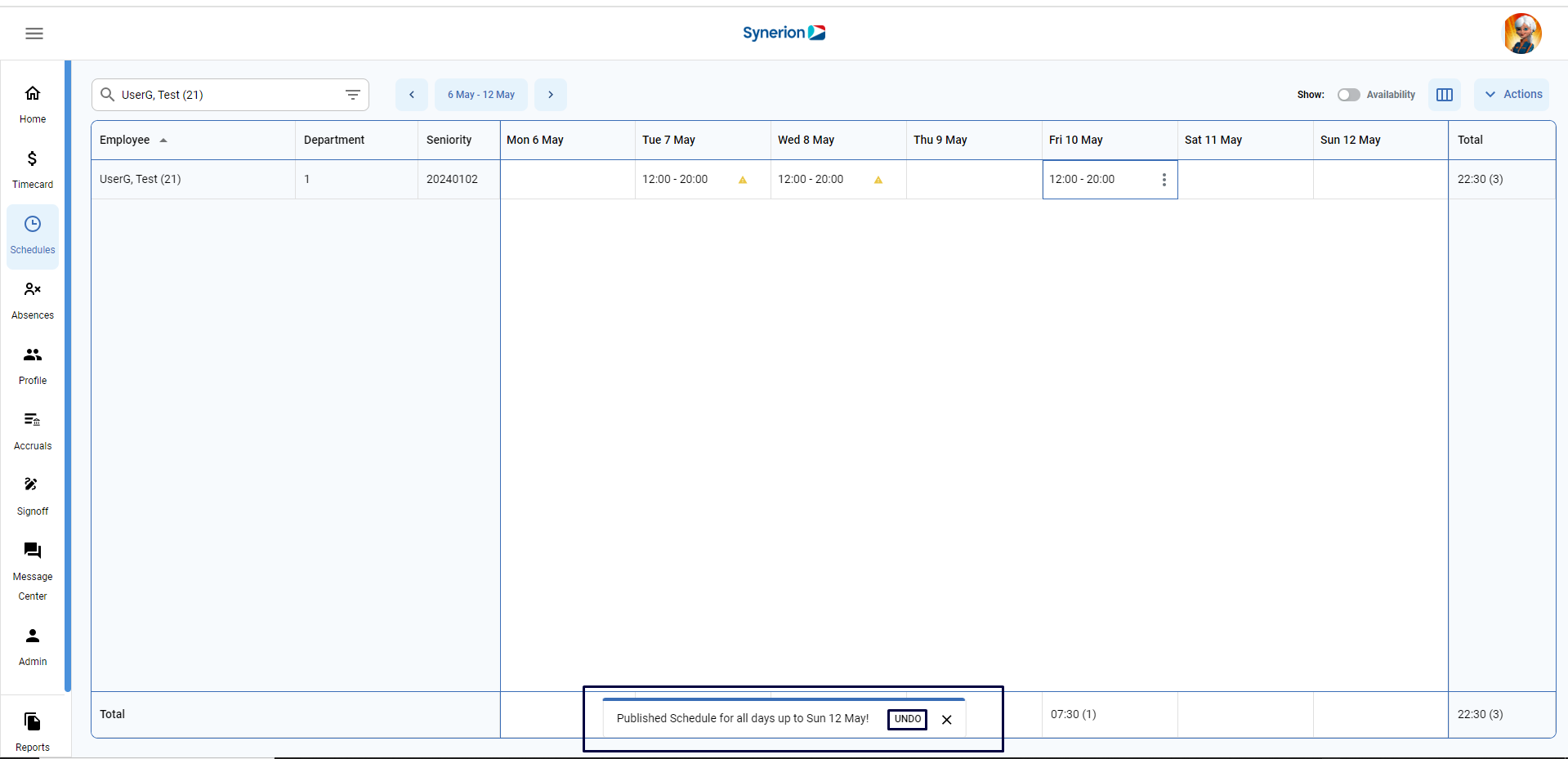Screen dimensions: 1568x759
Task: Click the Synerion logo
Action: click(x=784, y=33)
